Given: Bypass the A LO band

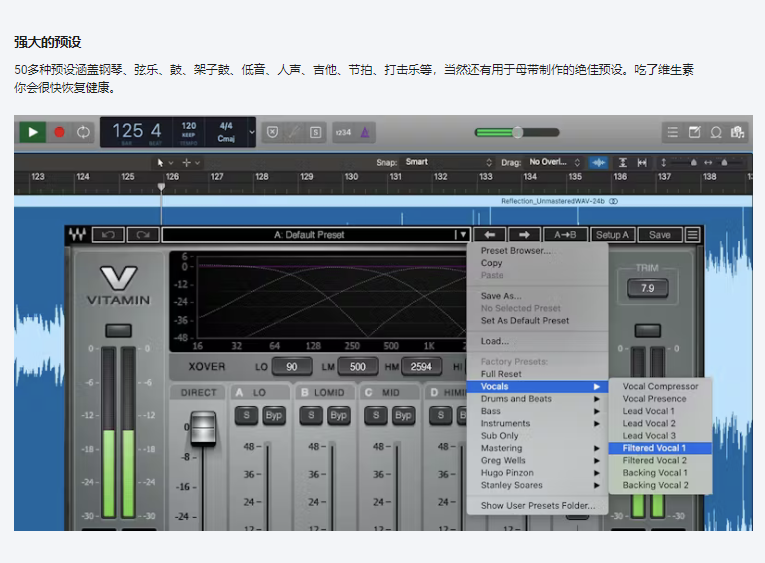Looking at the screenshot, I should tap(274, 415).
